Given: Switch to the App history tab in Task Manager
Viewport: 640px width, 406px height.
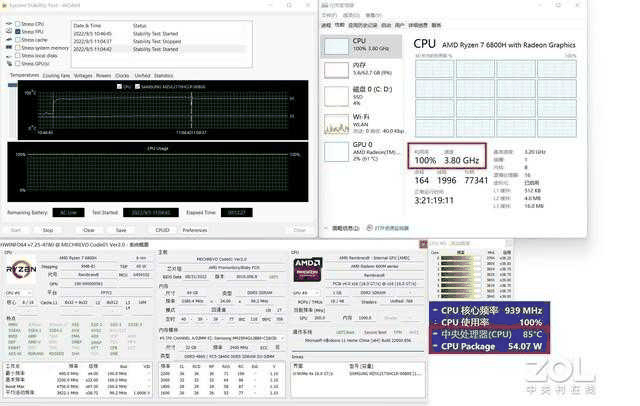Looking at the screenshot, I should pyautogui.click(x=363, y=25).
